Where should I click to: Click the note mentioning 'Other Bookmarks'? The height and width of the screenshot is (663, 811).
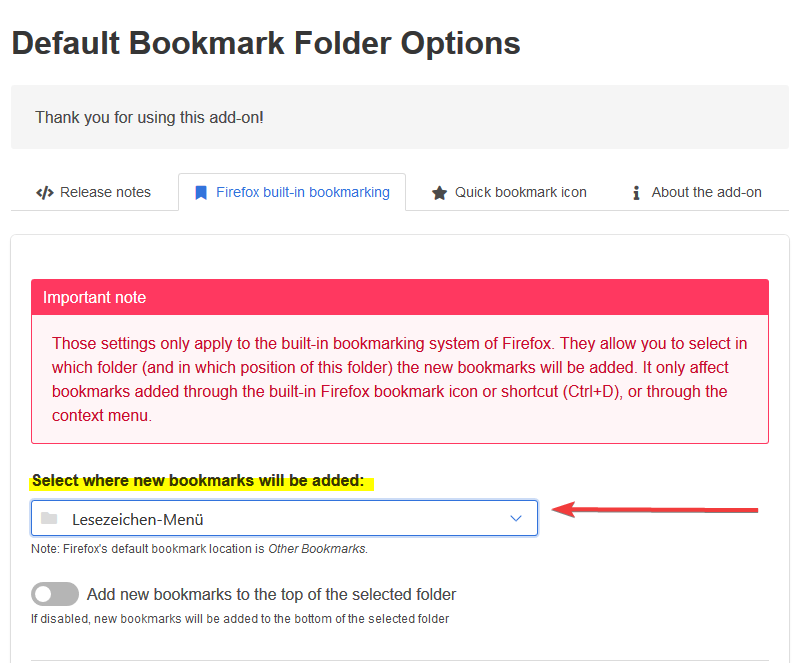pyautogui.click(x=199, y=549)
